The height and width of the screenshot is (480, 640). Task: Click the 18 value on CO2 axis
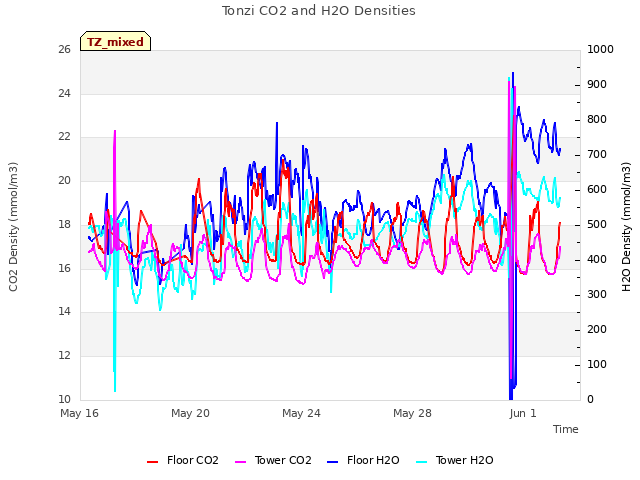pyautogui.click(x=64, y=224)
